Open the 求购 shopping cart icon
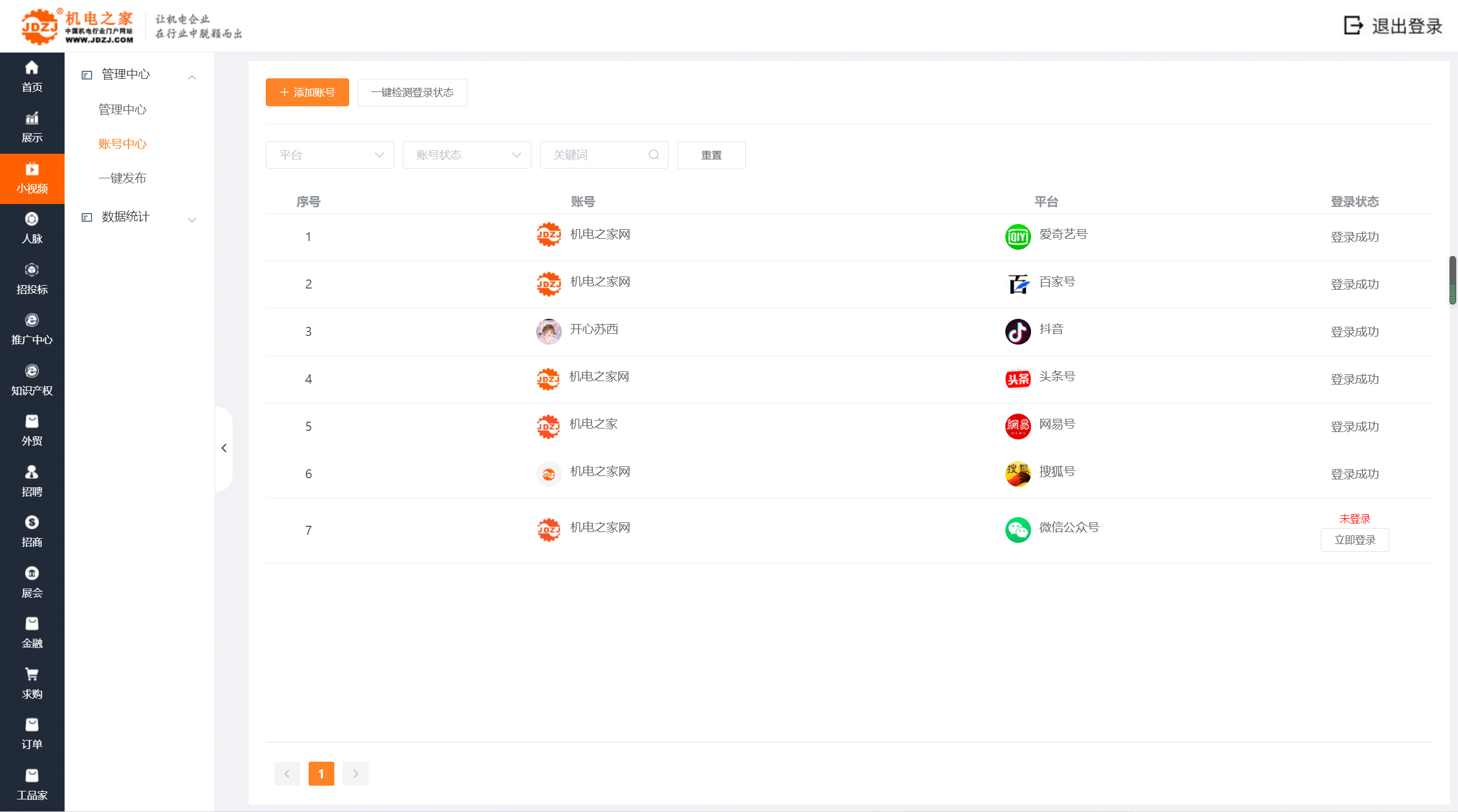 click(32, 674)
